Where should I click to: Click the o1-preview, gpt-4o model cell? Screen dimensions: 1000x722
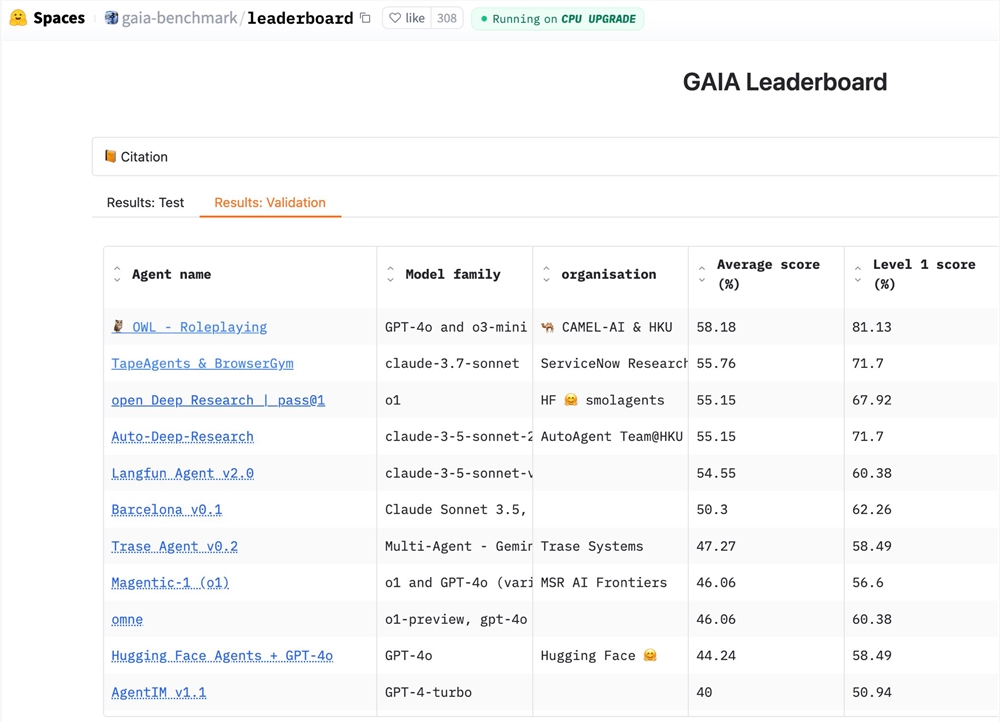(455, 619)
